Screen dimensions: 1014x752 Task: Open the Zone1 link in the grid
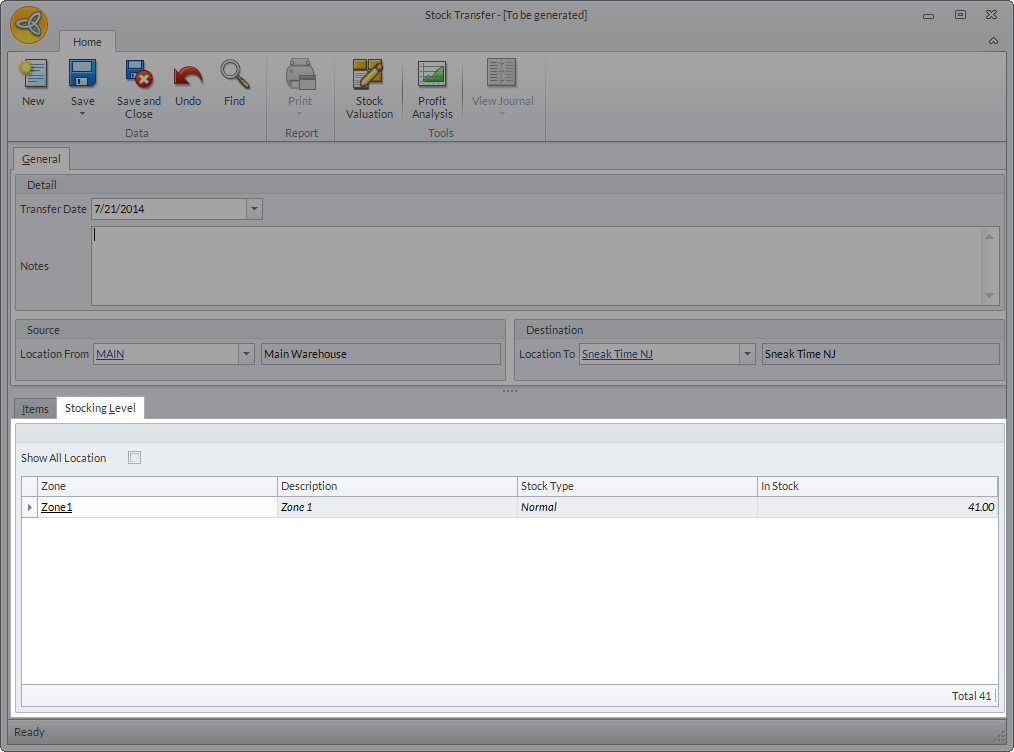tap(56, 507)
